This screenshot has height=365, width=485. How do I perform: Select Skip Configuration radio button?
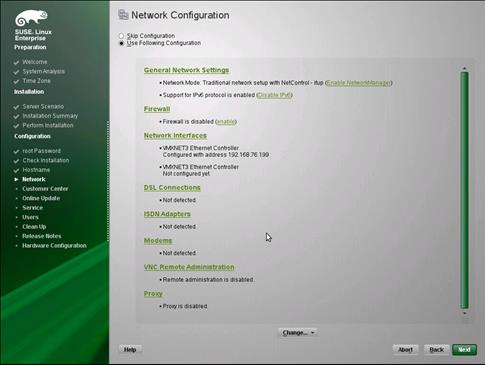(121, 36)
